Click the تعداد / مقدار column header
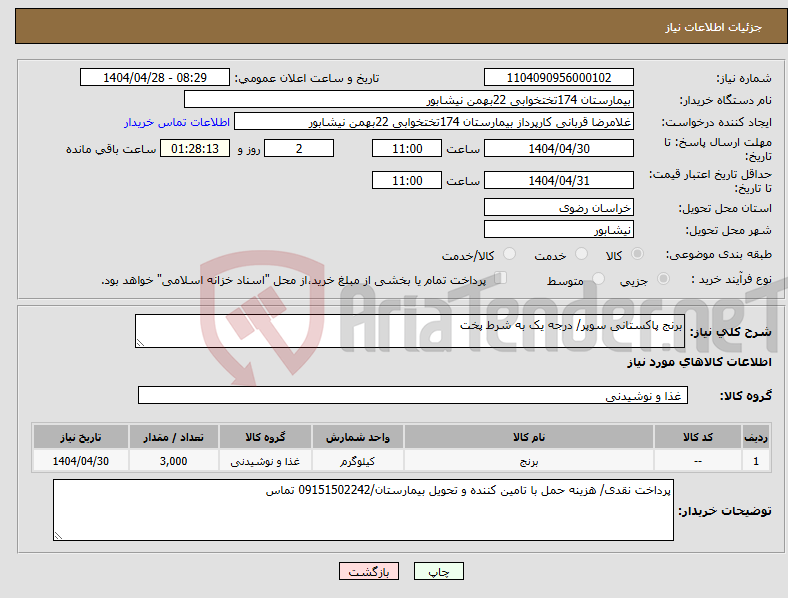This screenshot has height=598, width=788. pos(173,437)
